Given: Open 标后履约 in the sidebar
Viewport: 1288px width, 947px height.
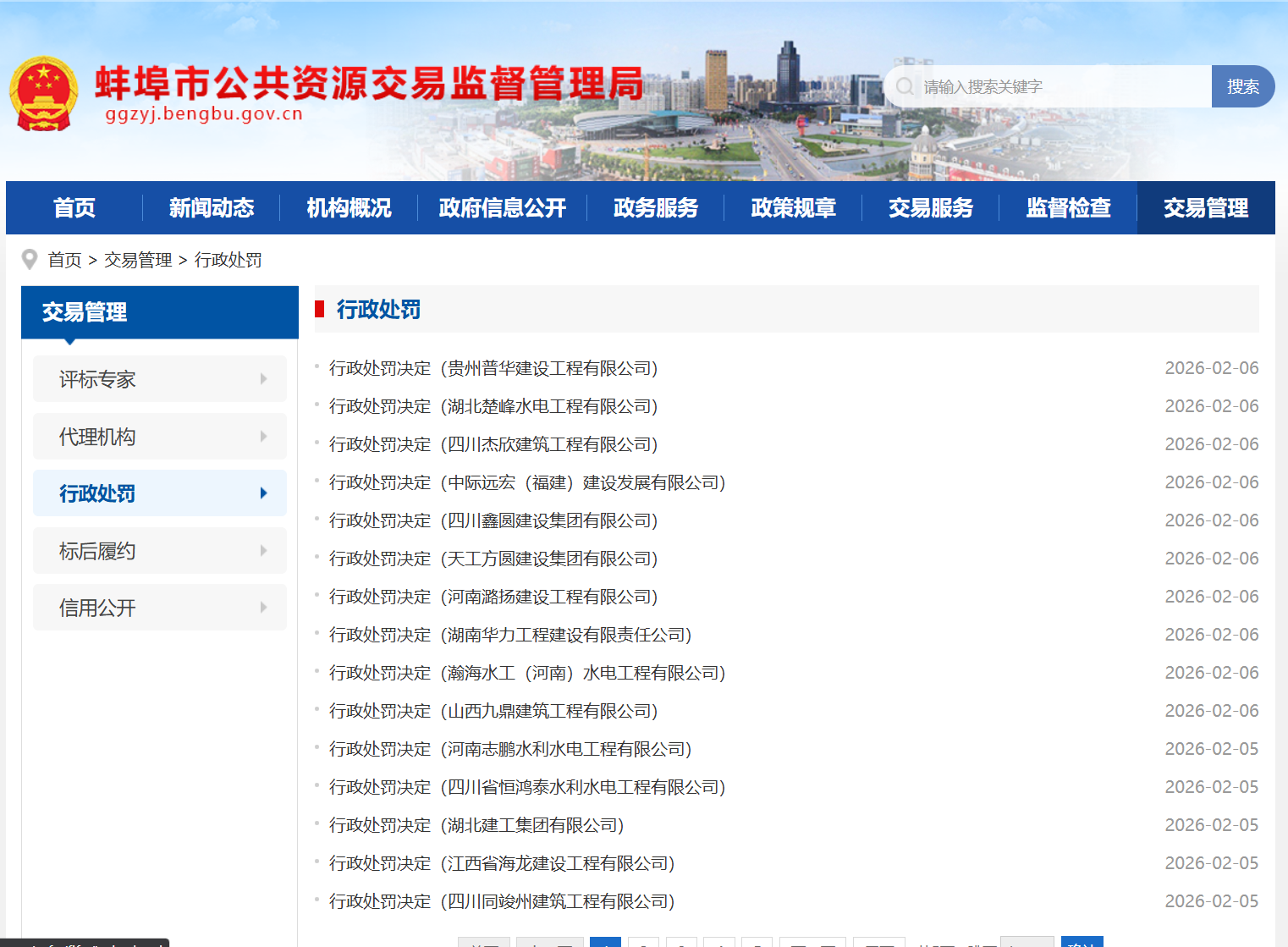Looking at the screenshot, I should coord(160,551).
